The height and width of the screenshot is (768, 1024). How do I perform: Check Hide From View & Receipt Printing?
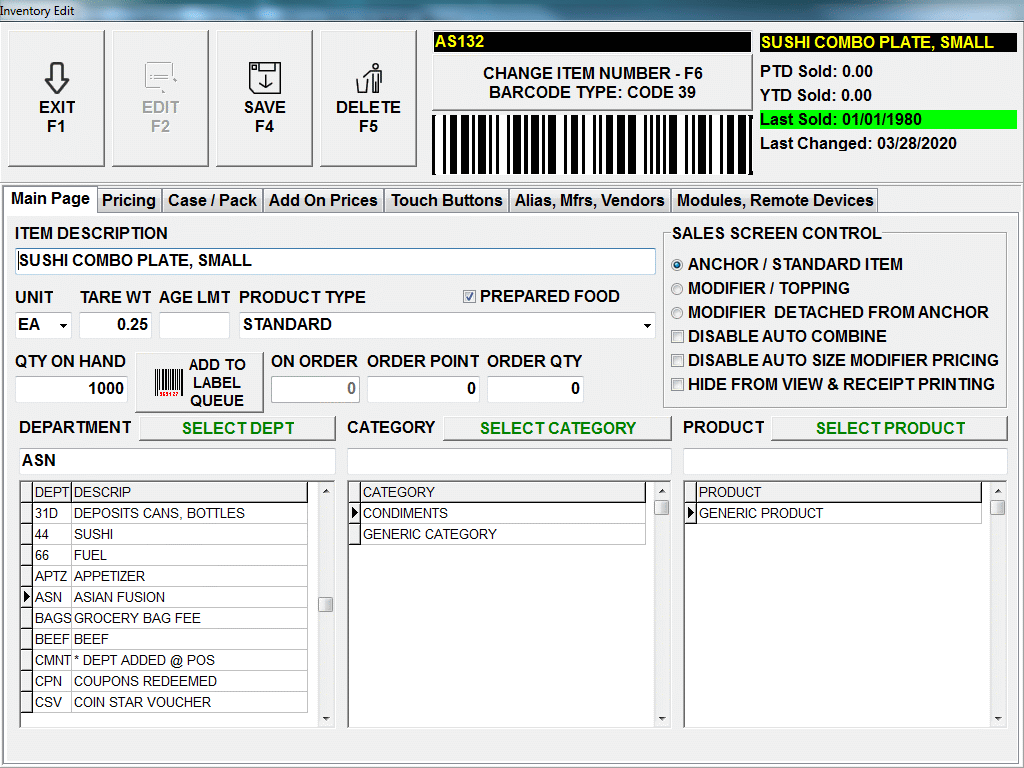(x=678, y=385)
